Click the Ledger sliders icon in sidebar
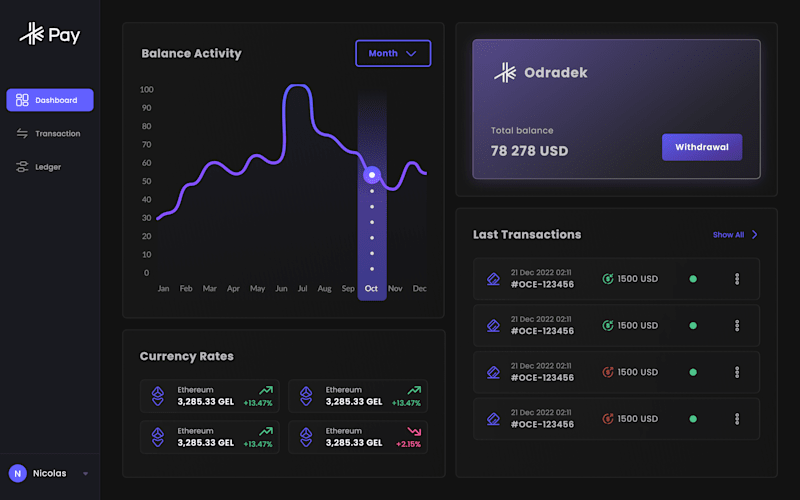Viewport: 800px width, 500px height. point(22,167)
